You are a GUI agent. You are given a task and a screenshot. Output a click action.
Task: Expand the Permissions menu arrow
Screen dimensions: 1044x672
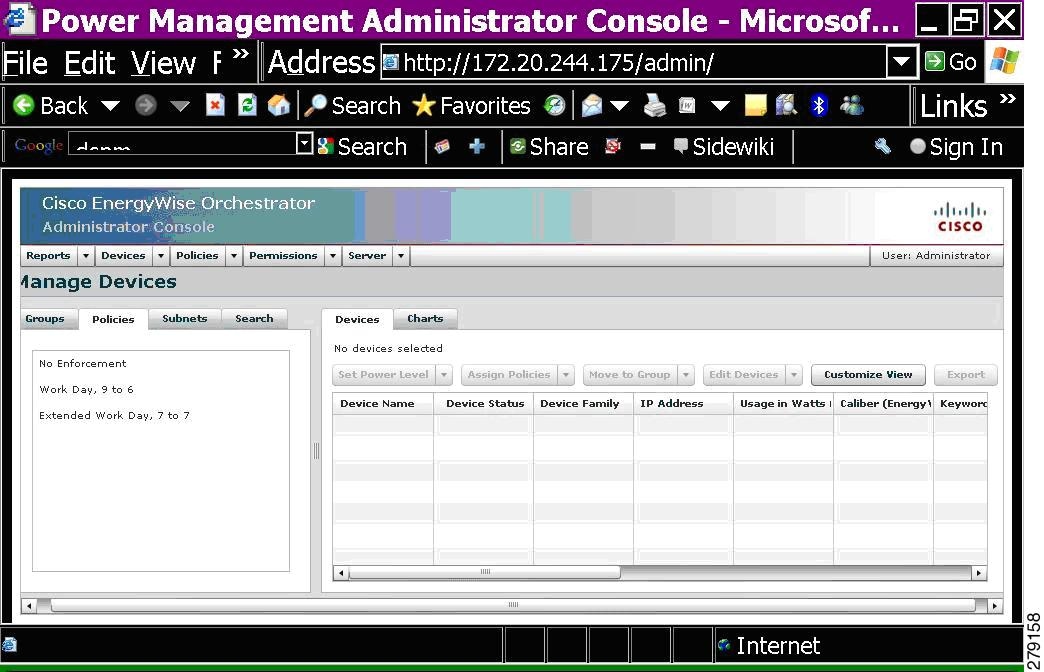click(x=333, y=256)
